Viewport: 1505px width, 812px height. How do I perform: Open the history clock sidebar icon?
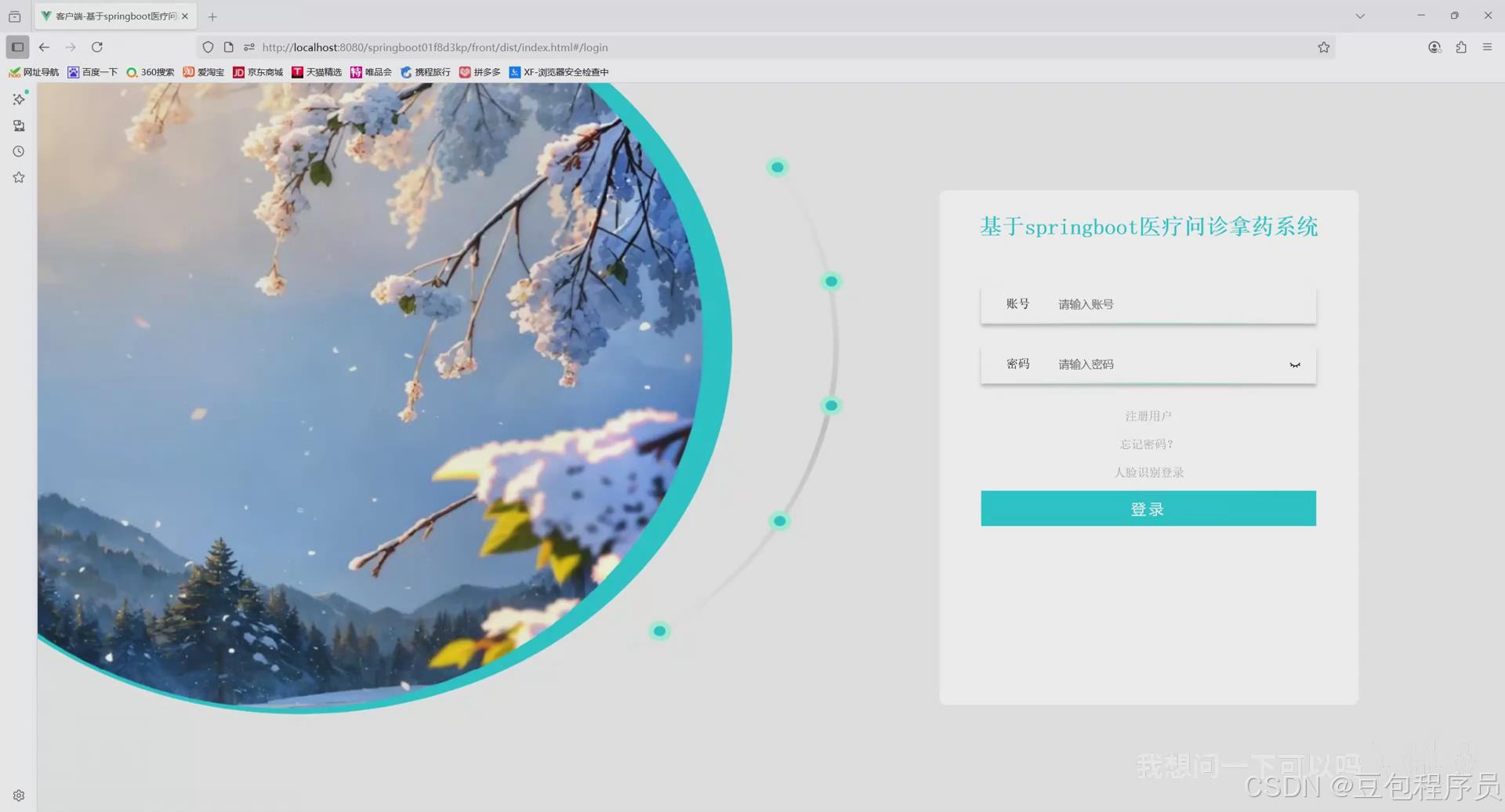coord(19,151)
